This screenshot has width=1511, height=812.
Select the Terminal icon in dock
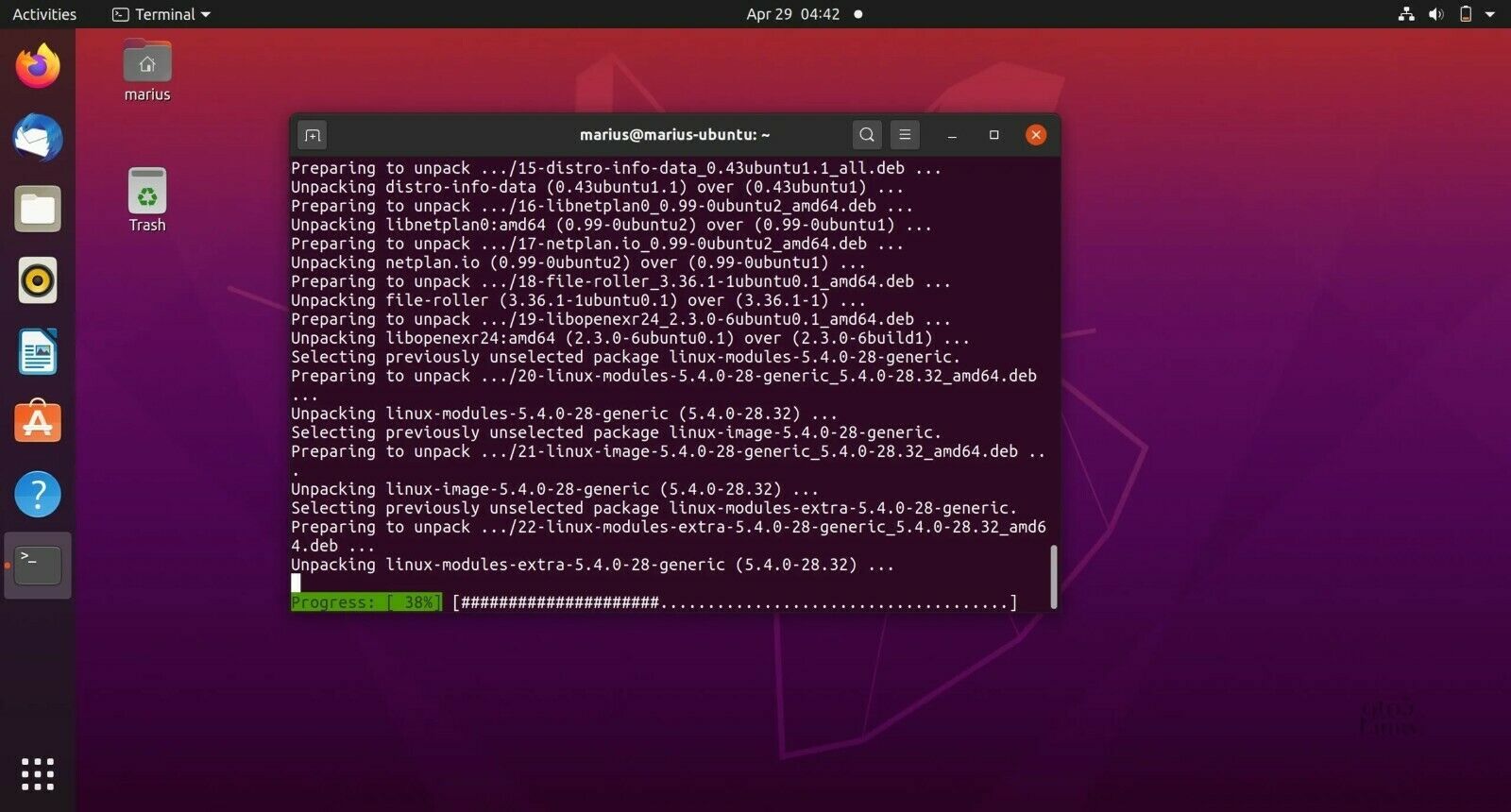click(x=38, y=566)
